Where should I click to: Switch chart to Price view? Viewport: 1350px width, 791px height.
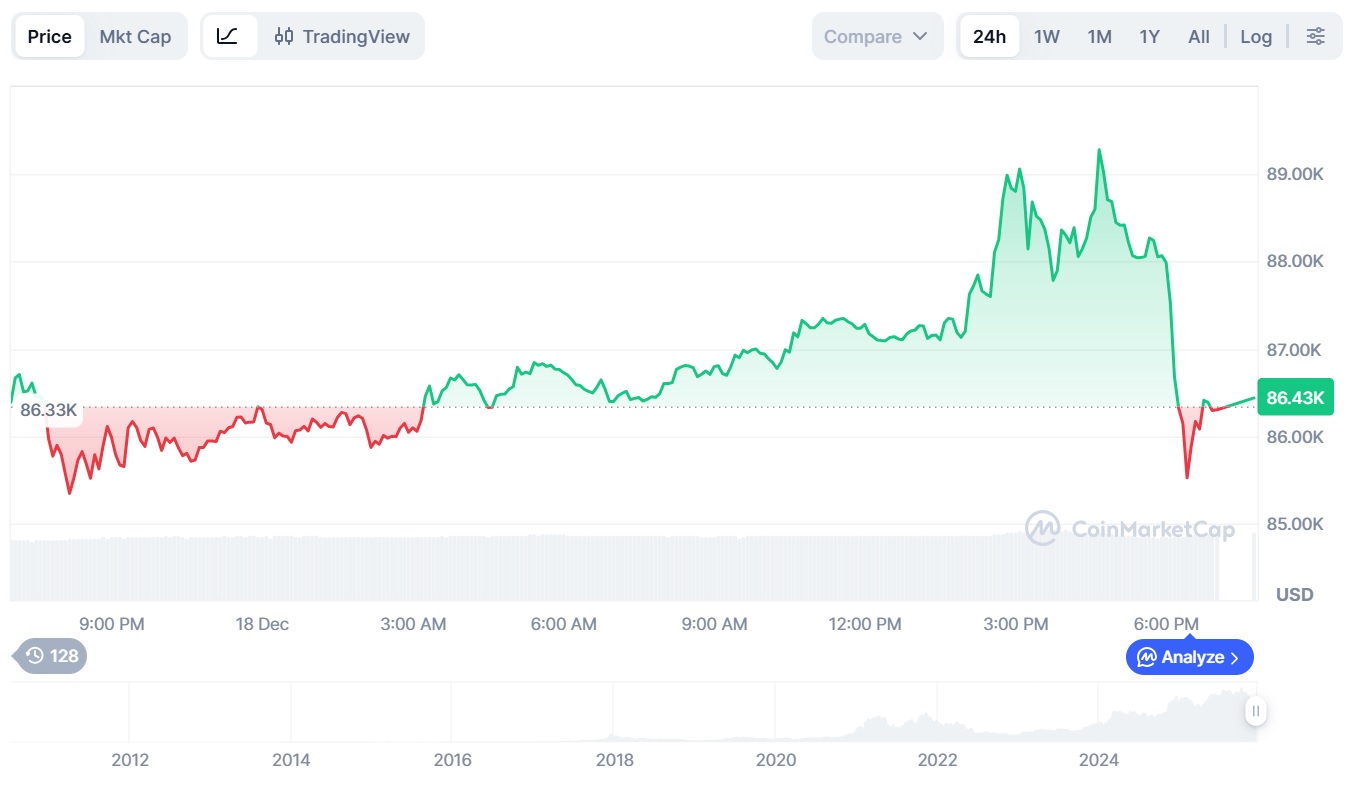[50, 37]
